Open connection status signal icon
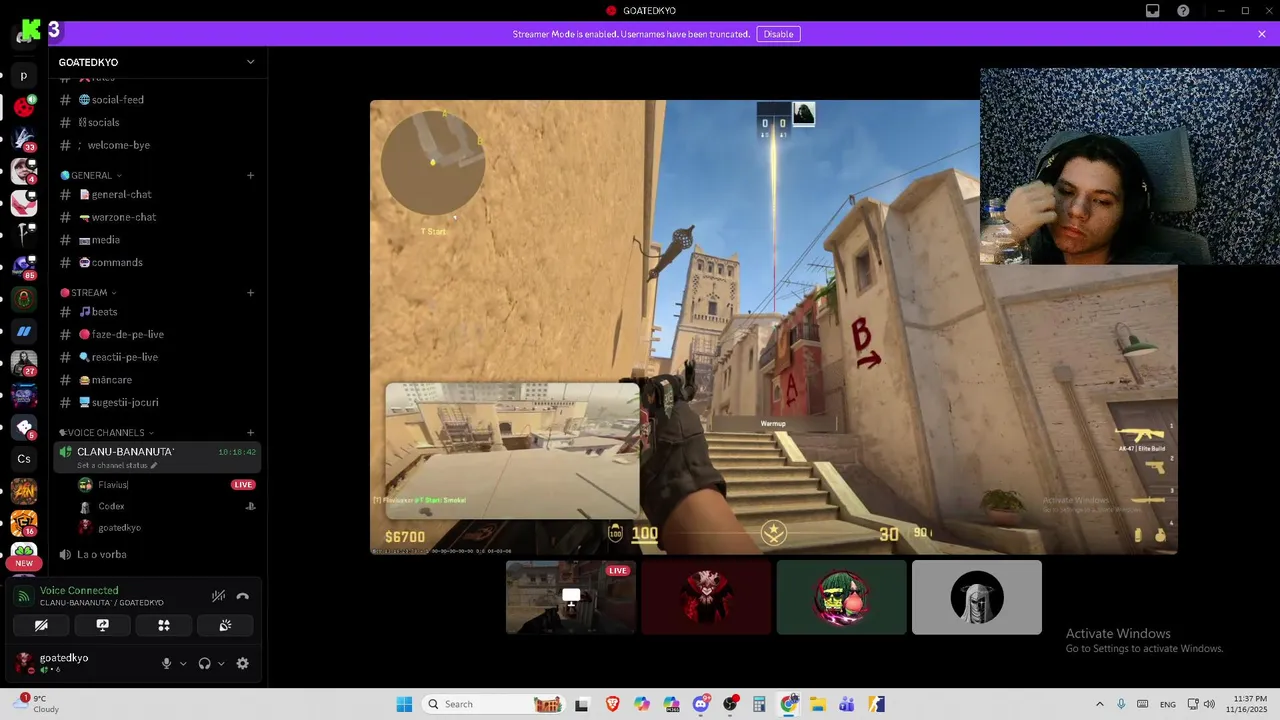1280x720 pixels. pos(24,596)
